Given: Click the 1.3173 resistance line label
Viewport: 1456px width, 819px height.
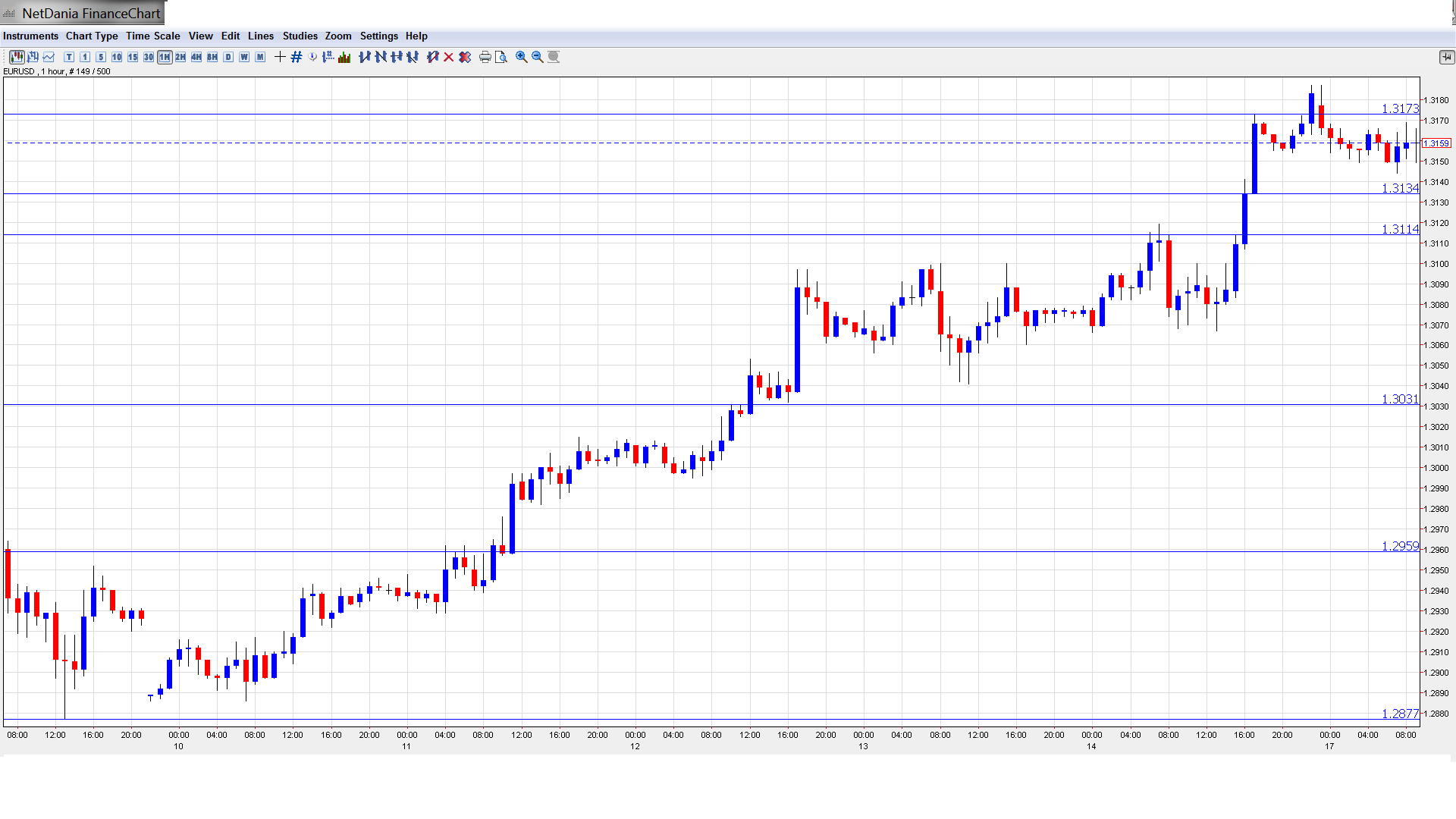Looking at the screenshot, I should click(x=1399, y=108).
